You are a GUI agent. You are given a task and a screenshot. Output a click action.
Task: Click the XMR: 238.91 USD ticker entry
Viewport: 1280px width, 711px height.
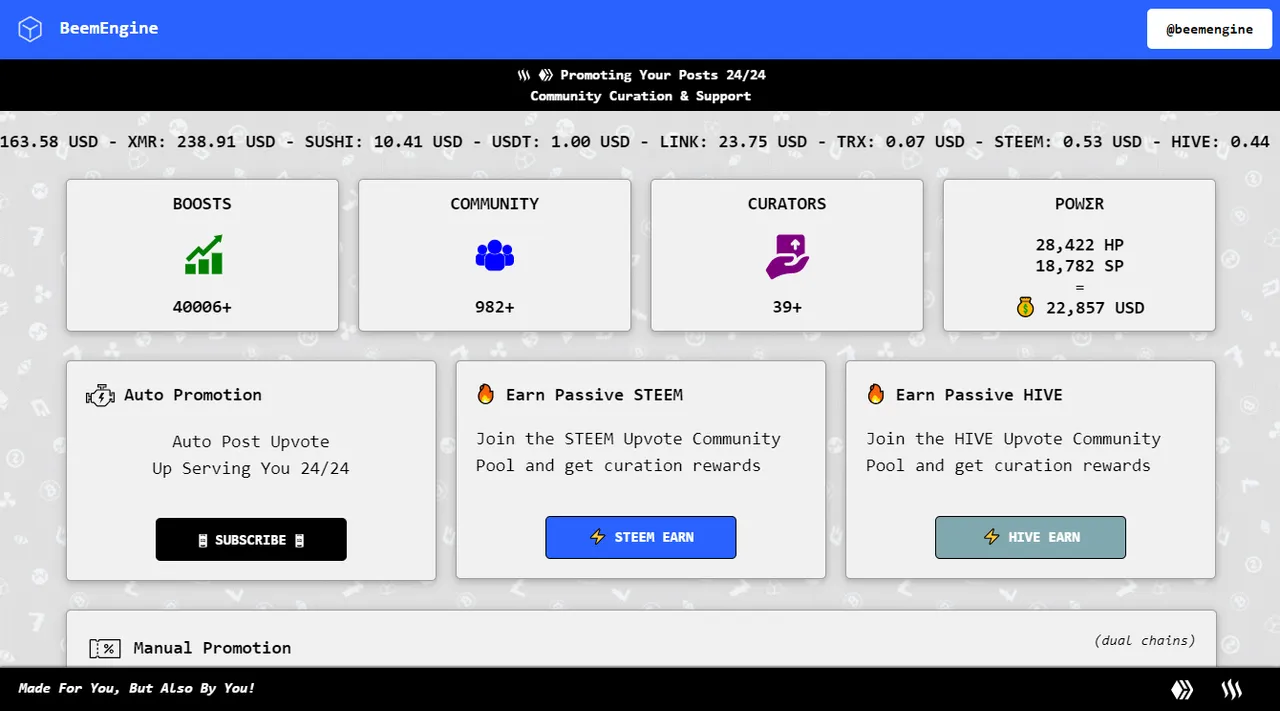(201, 142)
